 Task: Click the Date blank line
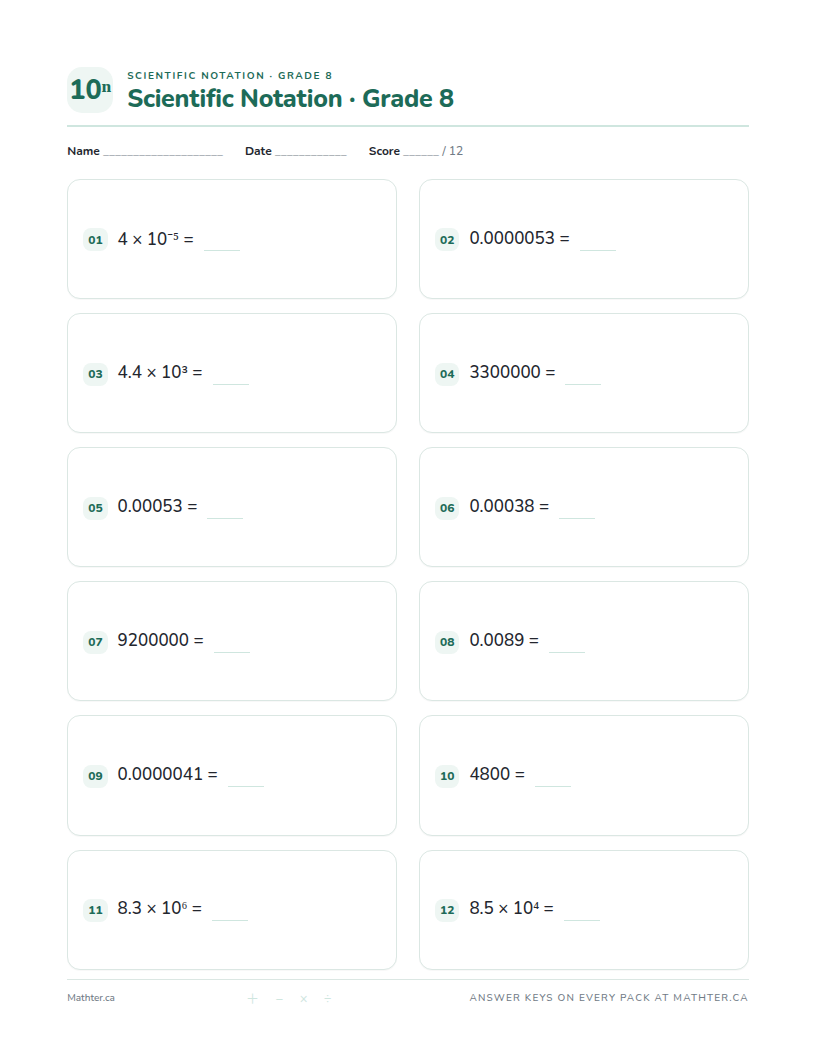(310, 154)
